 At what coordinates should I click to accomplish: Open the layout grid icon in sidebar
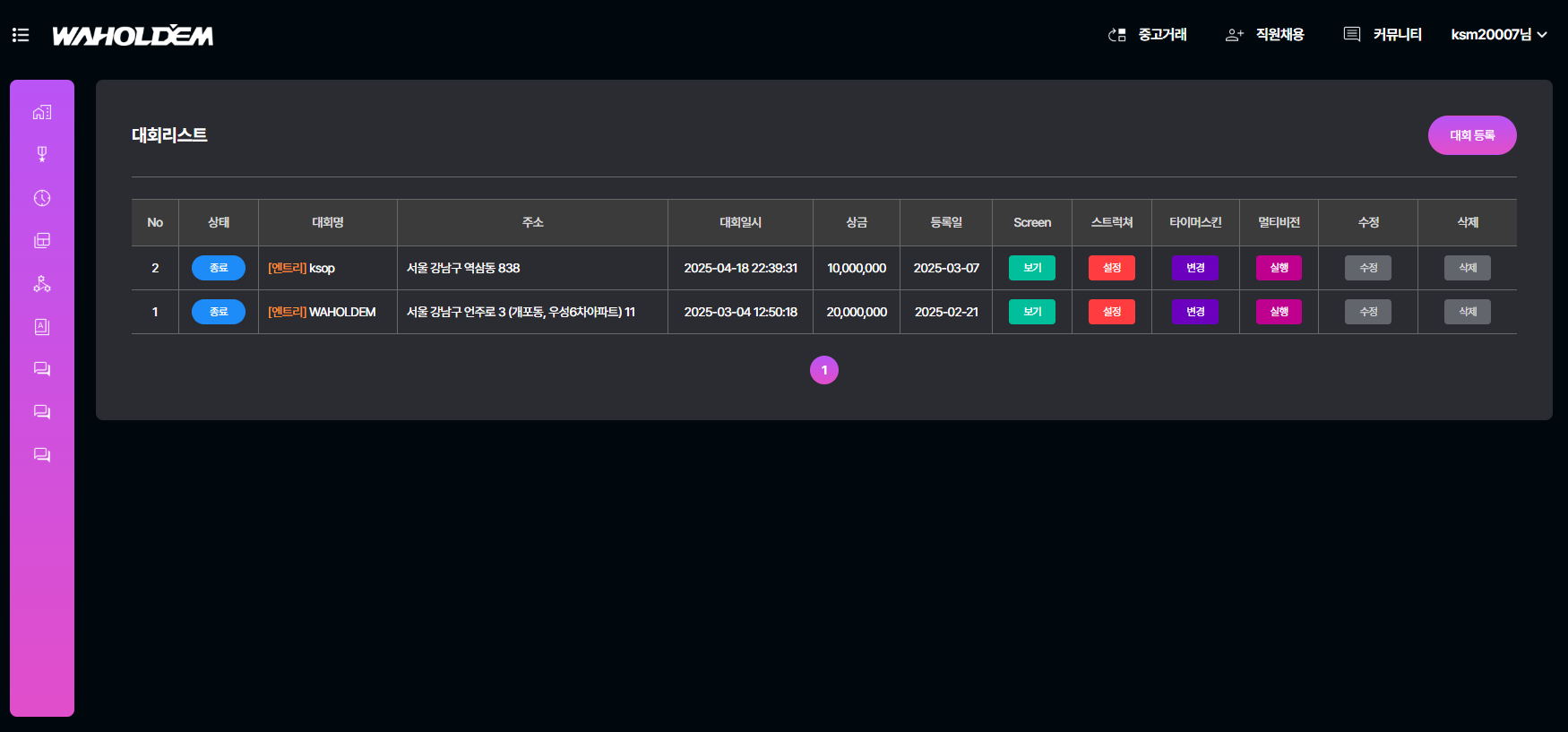42,241
